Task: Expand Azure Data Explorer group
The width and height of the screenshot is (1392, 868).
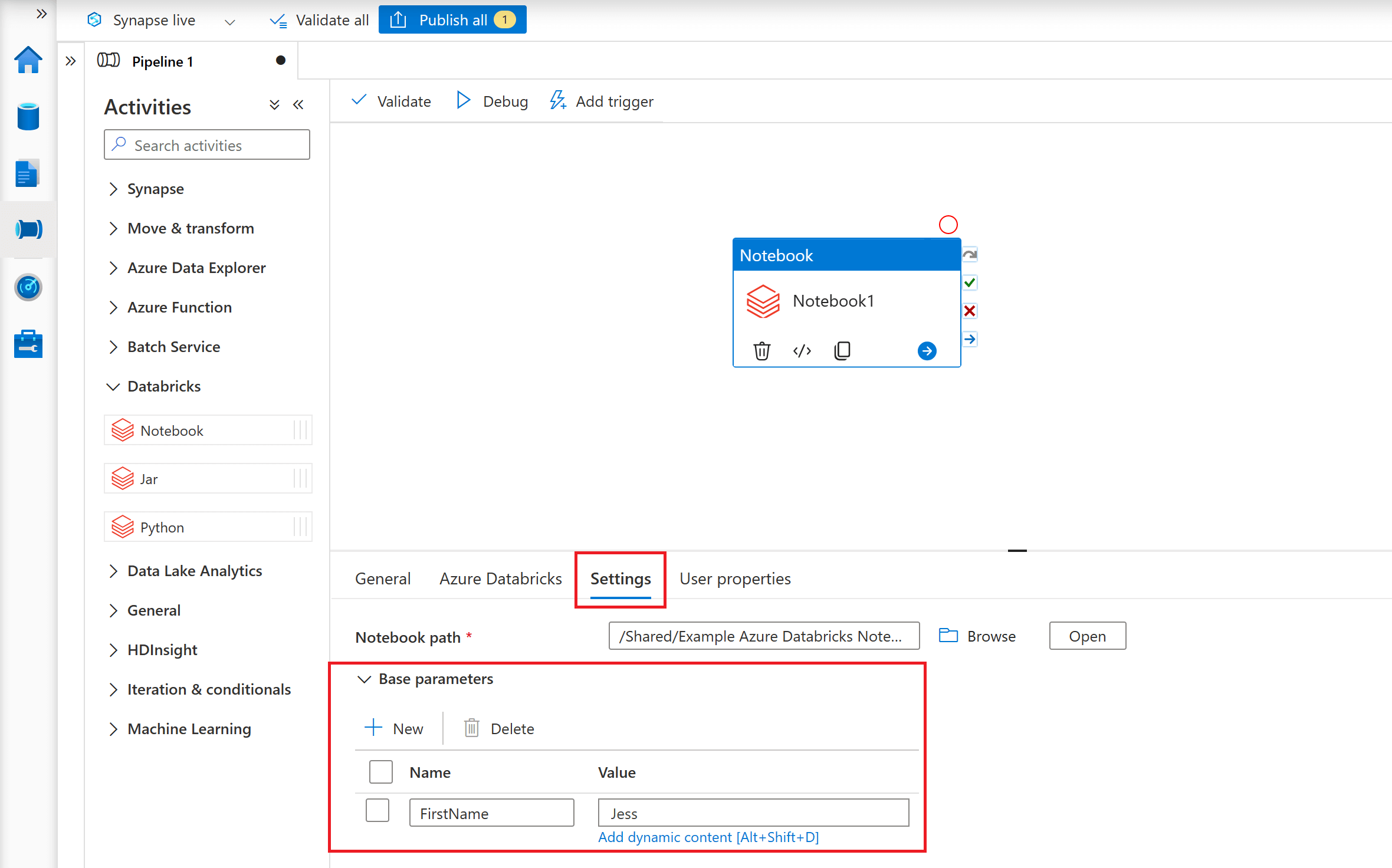Action: click(x=186, y=268)
